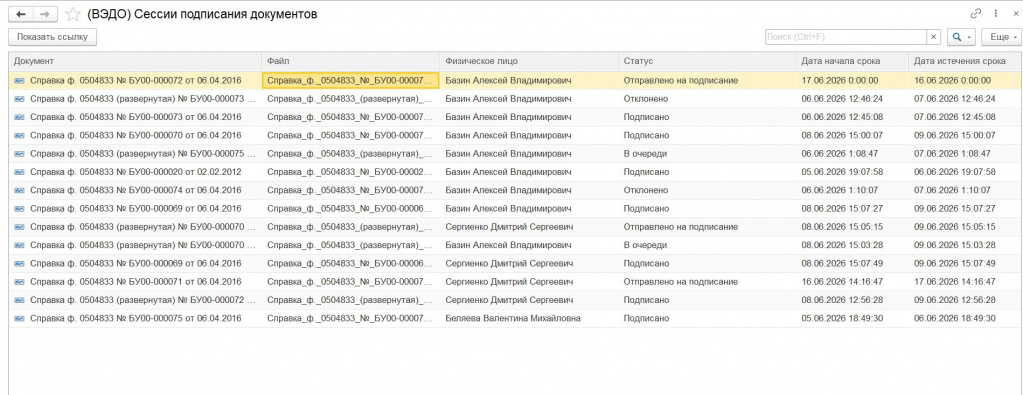Click the icon of the БУ00-000074 document row
Viewport: 1023px width, 395px height.
(19, 191)
